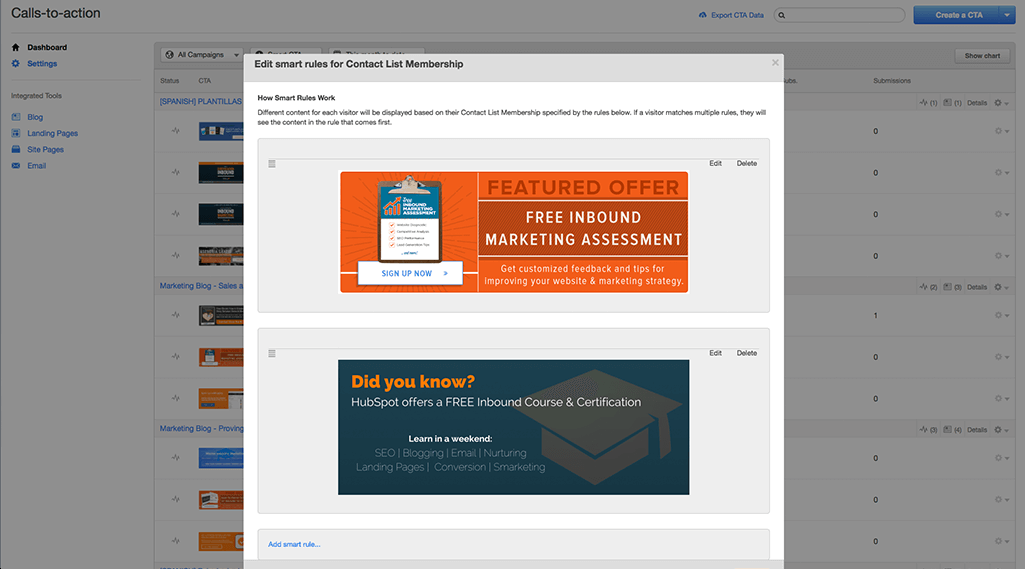Viewport: 1025px width, 569px height.
Task: Click the Calls-to-action page title
Action: [56, 13]
